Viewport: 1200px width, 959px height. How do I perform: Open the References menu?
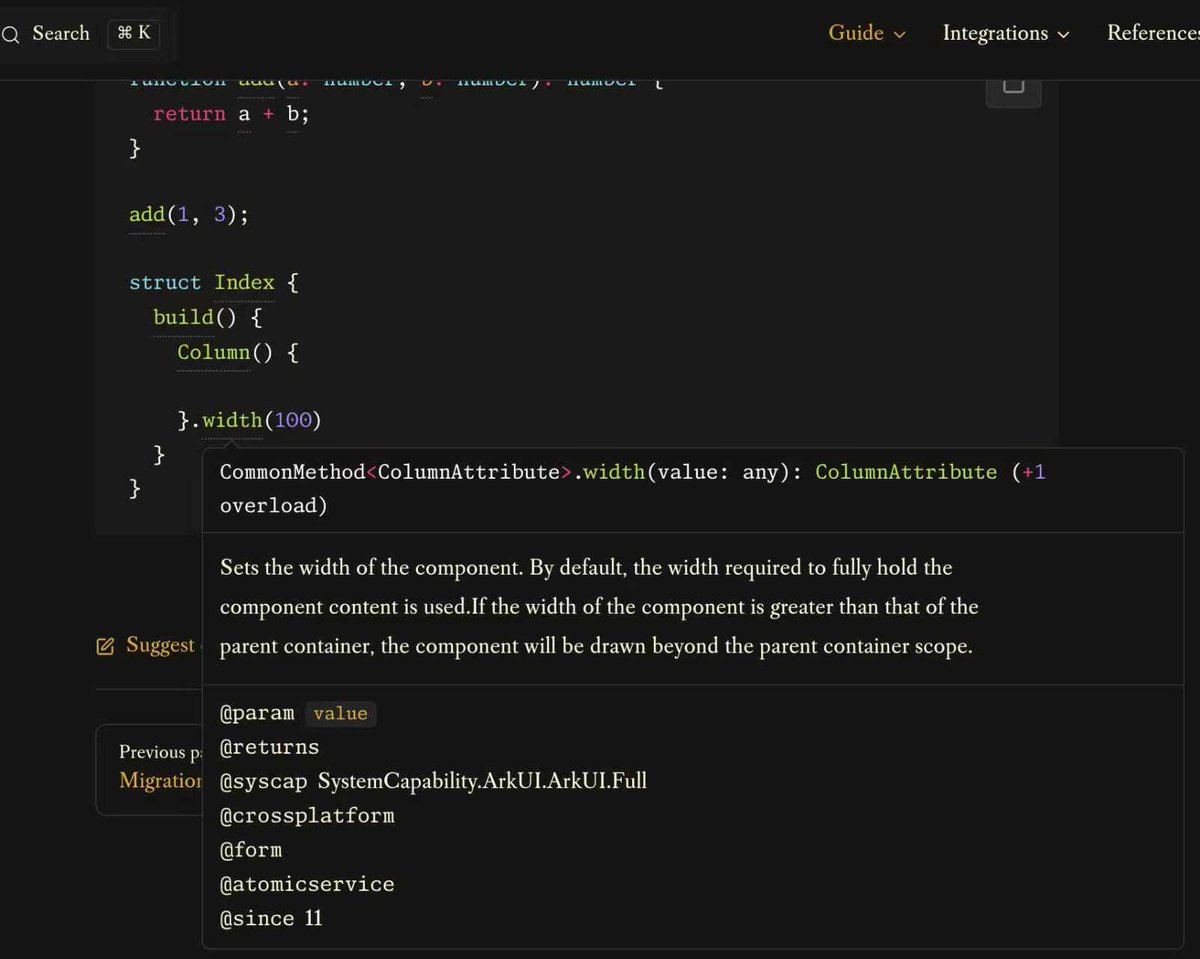[1153, 33]
